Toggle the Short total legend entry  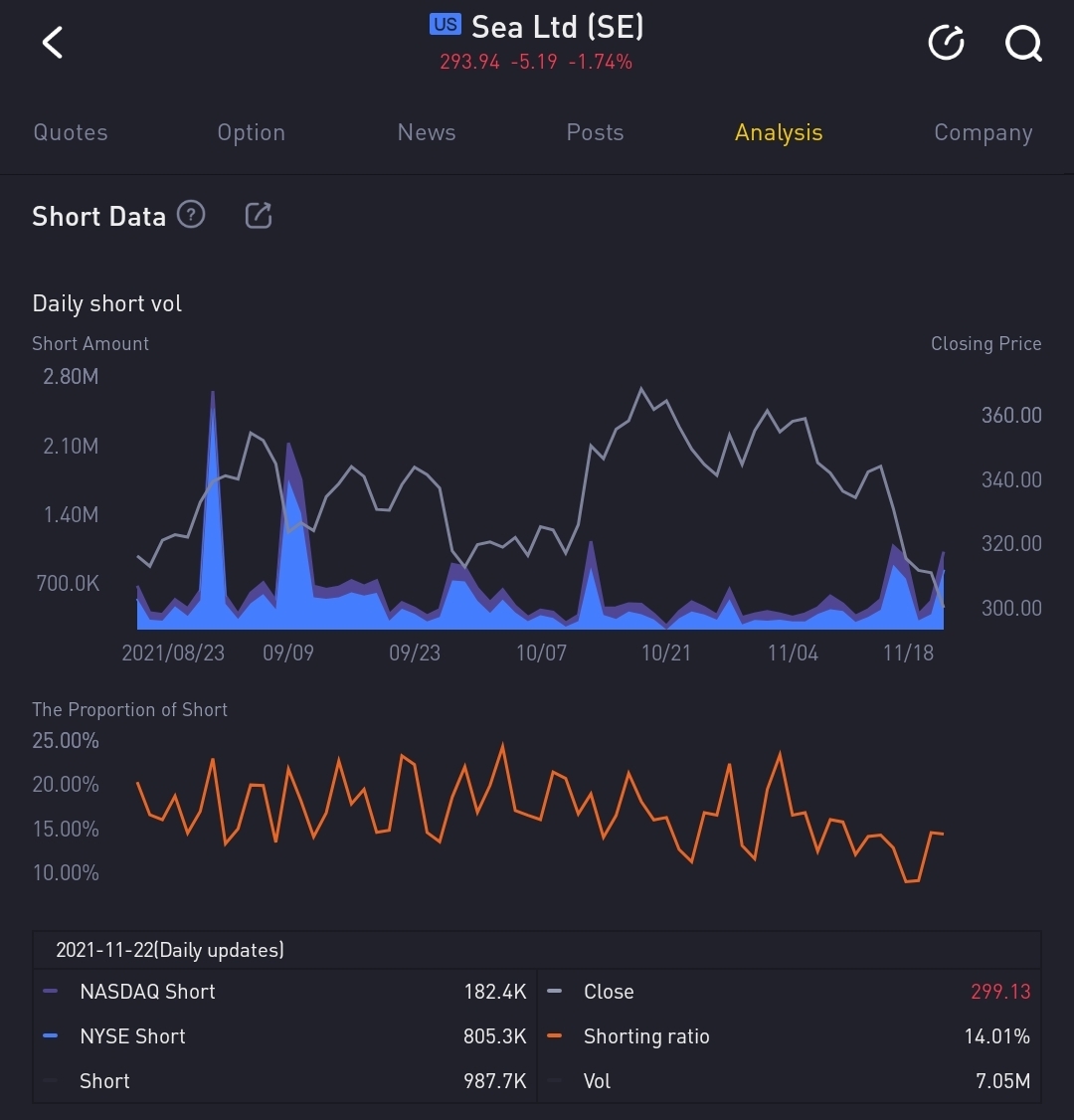[104, 1081]
